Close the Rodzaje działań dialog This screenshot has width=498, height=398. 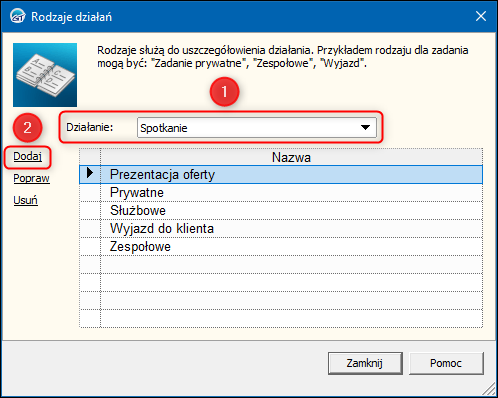[481, 16]
